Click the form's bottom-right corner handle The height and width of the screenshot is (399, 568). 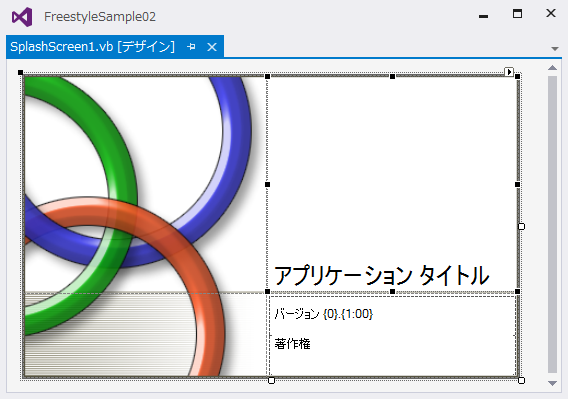521,380
